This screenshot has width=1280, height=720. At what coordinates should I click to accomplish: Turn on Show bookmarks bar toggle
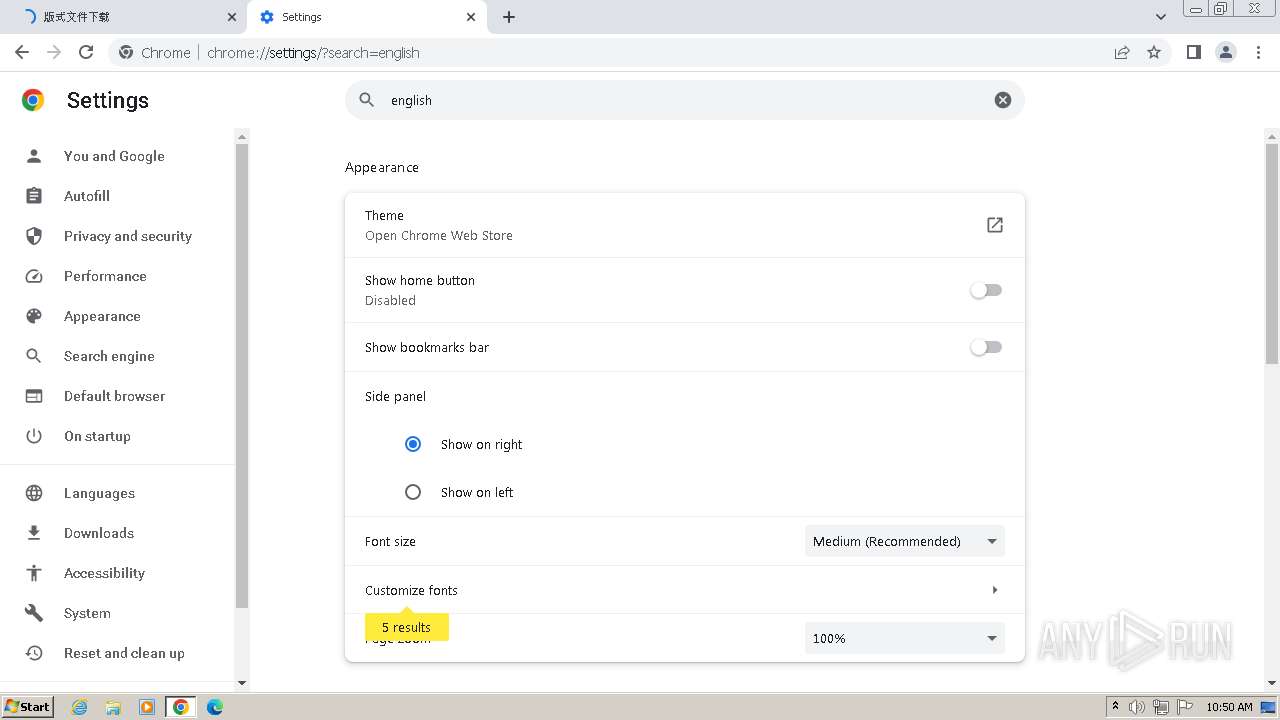click(x=986, y=347)
